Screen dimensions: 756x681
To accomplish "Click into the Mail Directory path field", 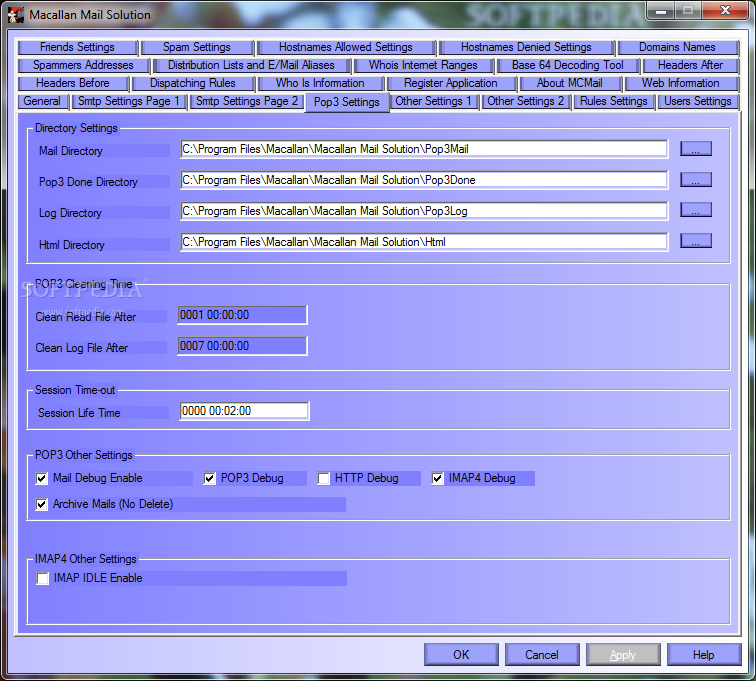I will (424, 149).
